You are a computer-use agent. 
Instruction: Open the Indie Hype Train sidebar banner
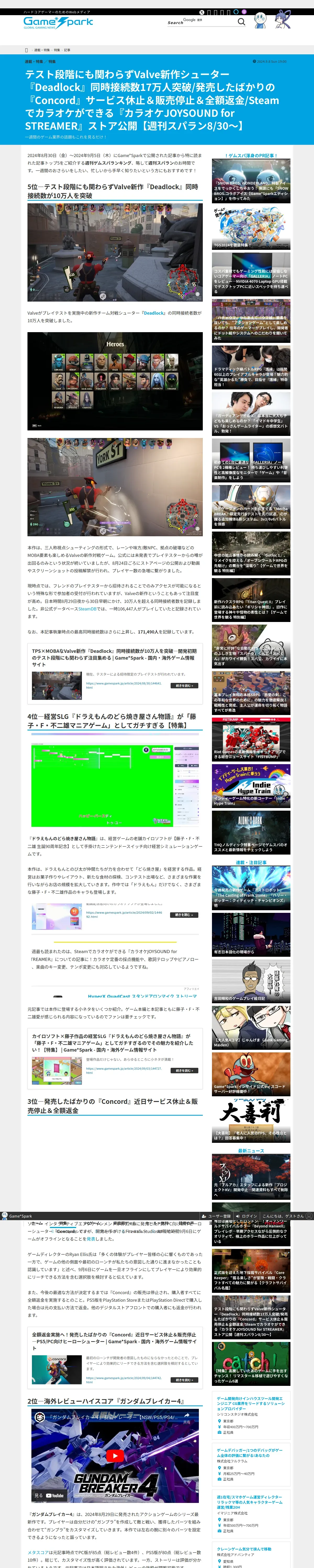click(251, 786)
